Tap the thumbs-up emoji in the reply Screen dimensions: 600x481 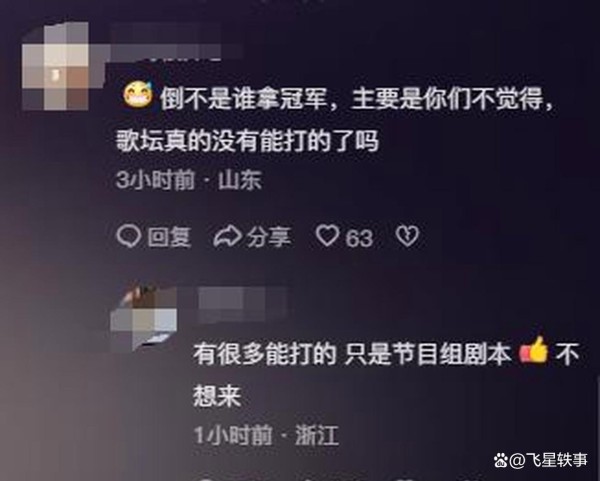click(x=534, y=351)
